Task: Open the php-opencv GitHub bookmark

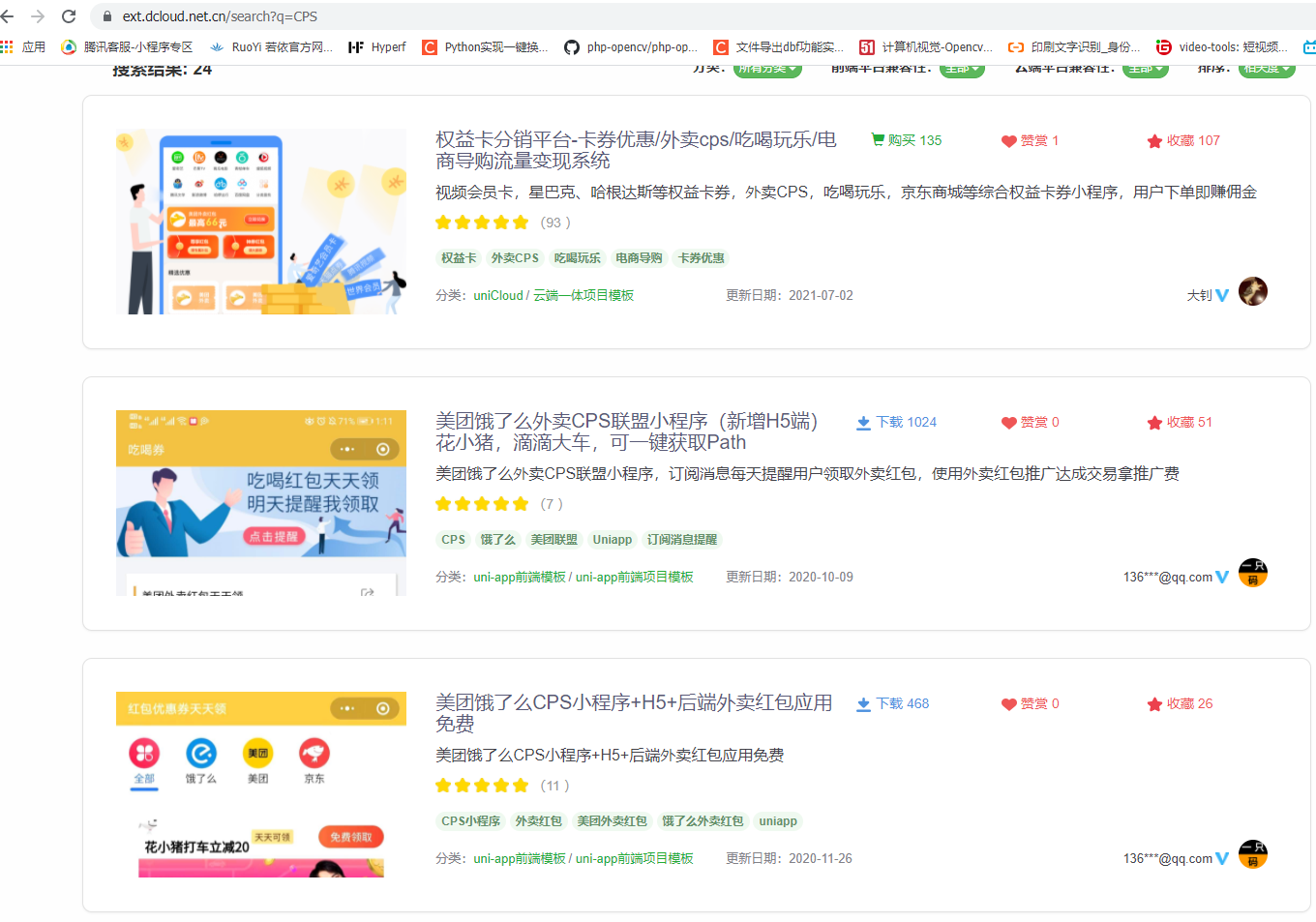Action: (631, 46)
